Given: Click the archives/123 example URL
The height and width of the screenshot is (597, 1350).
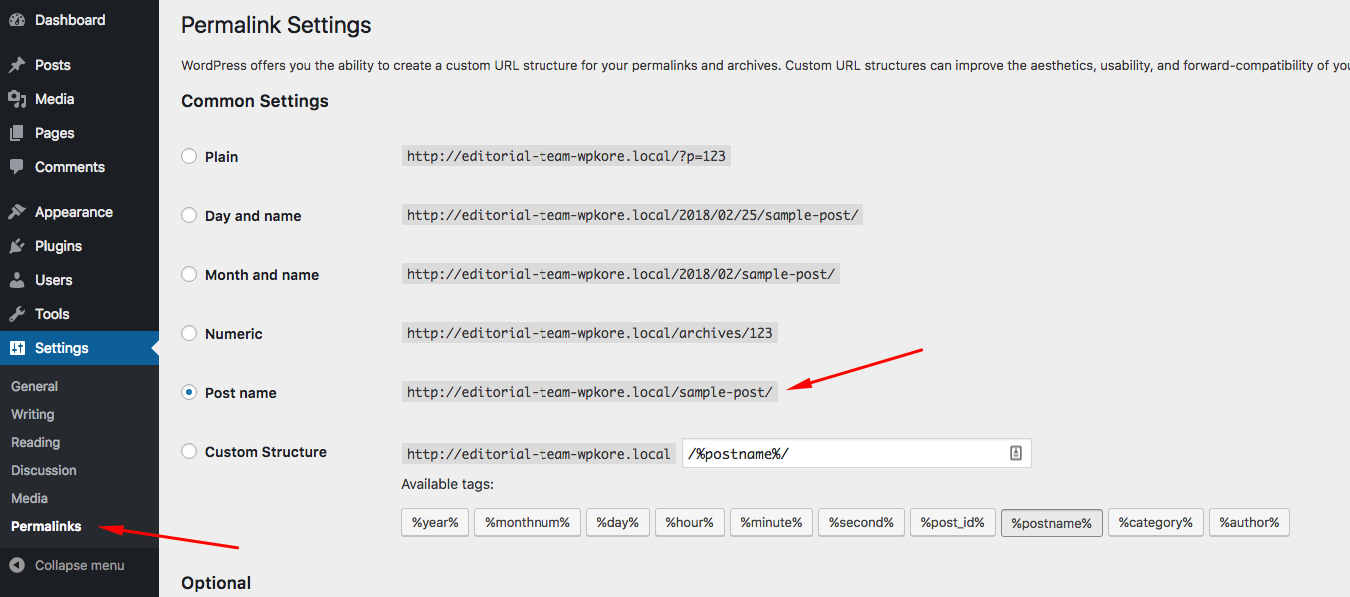Looking at the screenshot, I should (590, 333).
